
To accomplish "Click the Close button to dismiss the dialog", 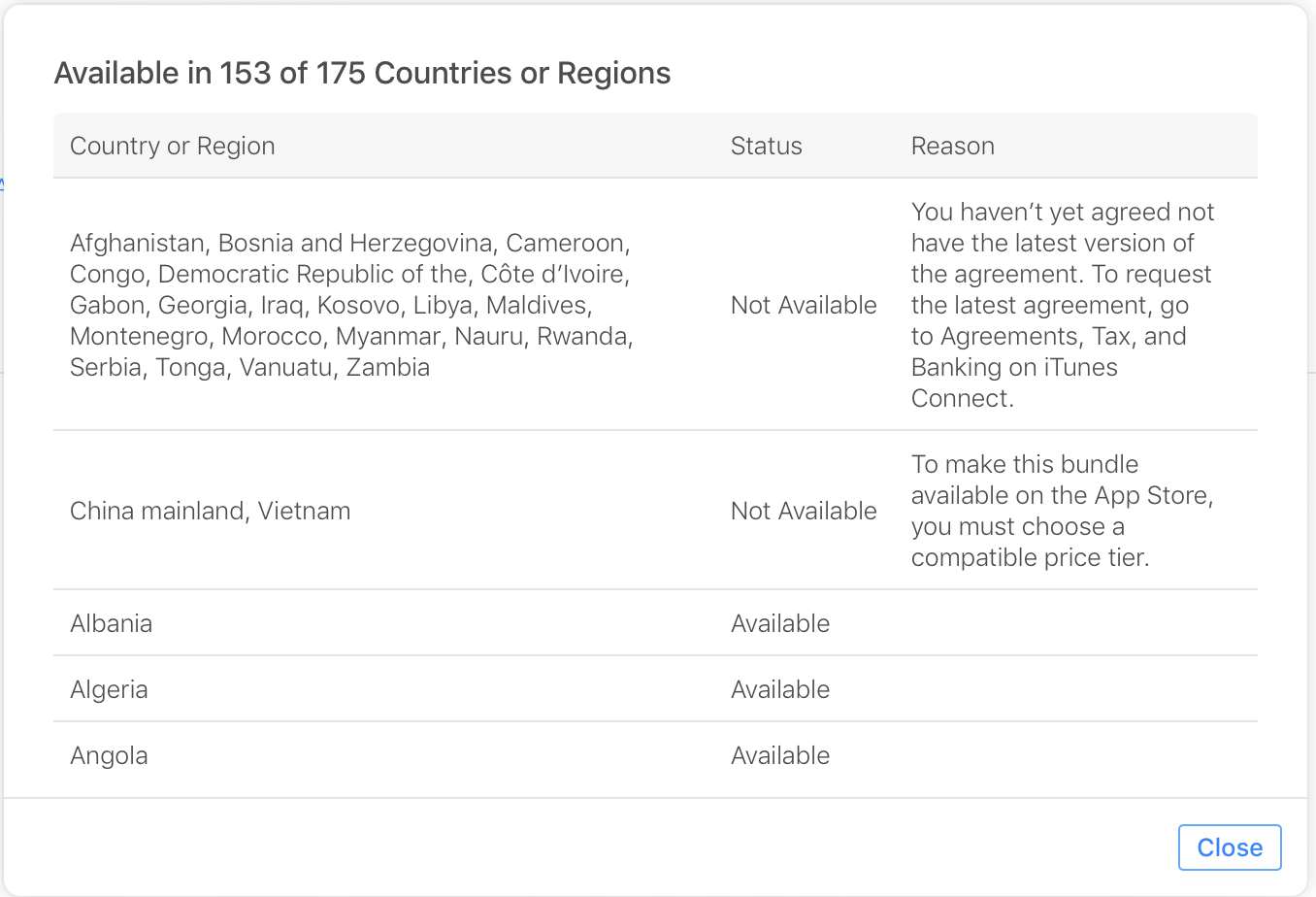I will pos(1229,847).
